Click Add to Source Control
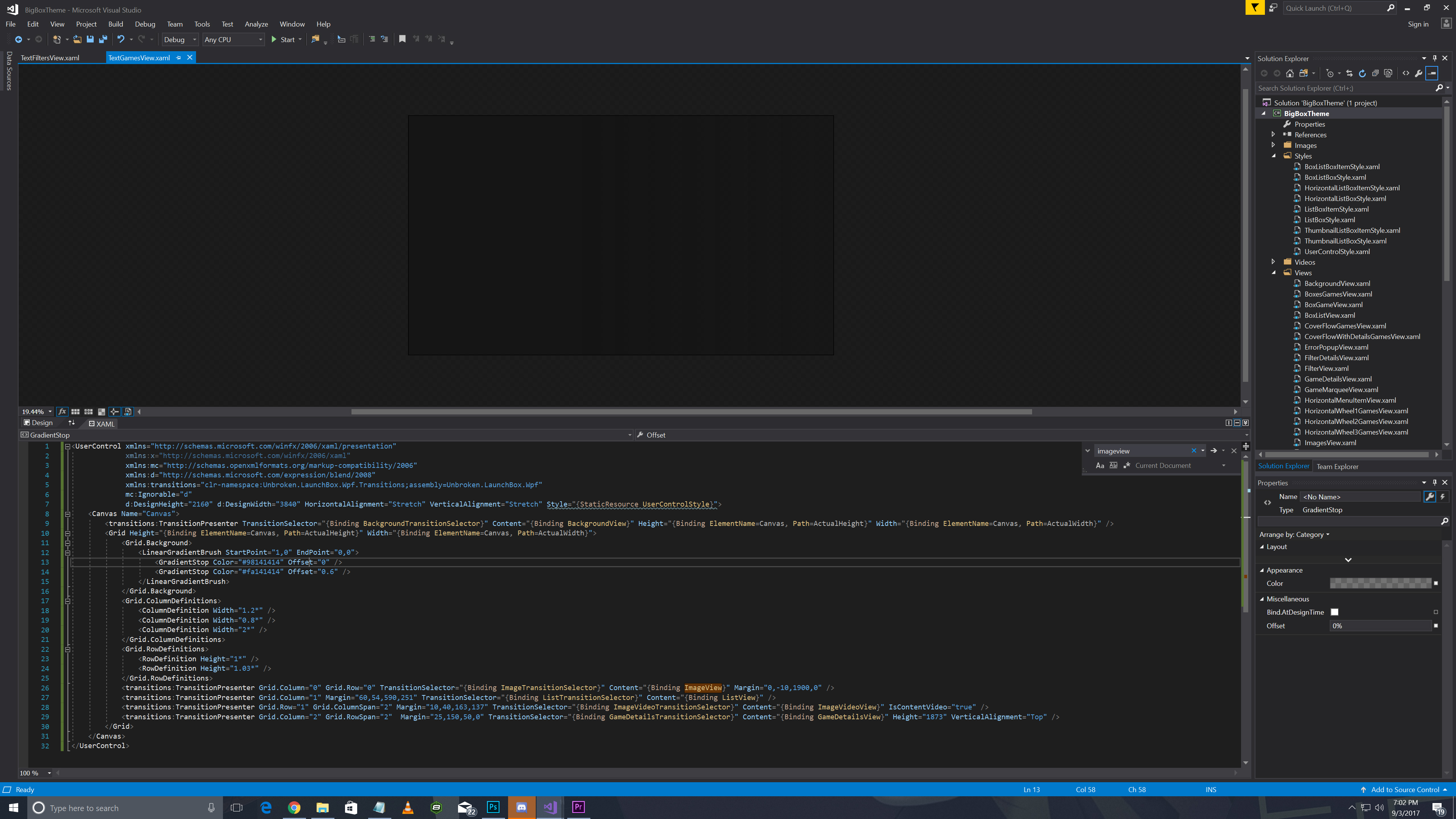This screenshot has height=819, width=1456. click(1404, 789)
